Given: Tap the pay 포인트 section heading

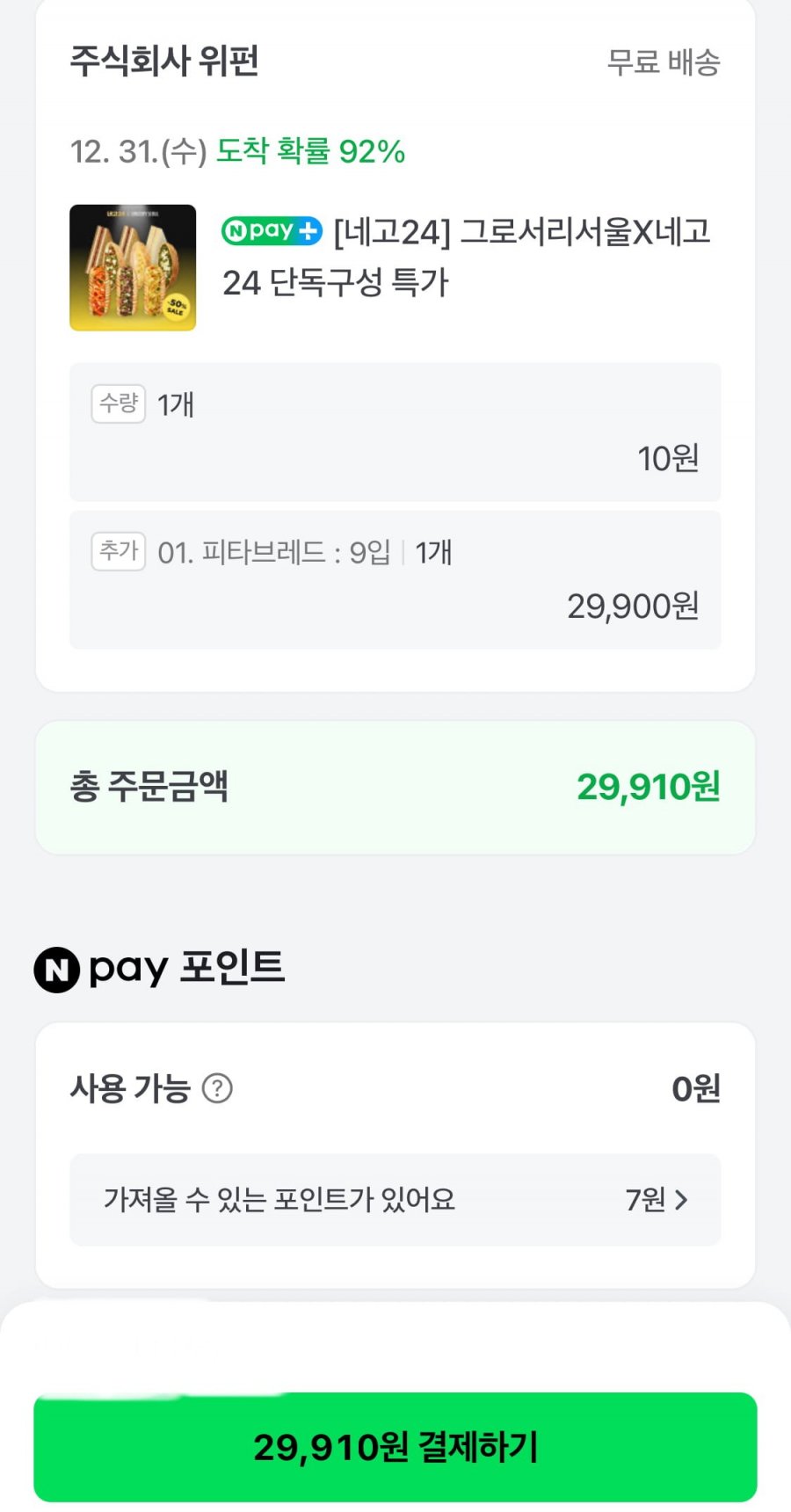Looking at the screenshot, I should (x=186, y=968).
